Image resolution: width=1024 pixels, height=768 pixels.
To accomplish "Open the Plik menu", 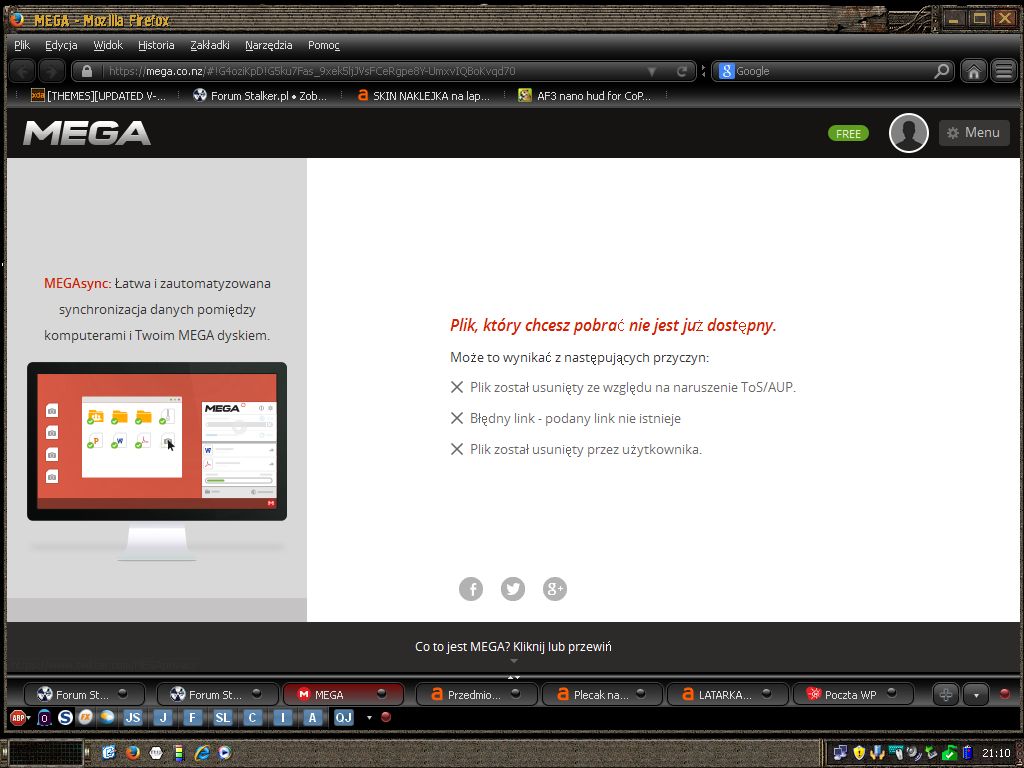I will [22, 45].
